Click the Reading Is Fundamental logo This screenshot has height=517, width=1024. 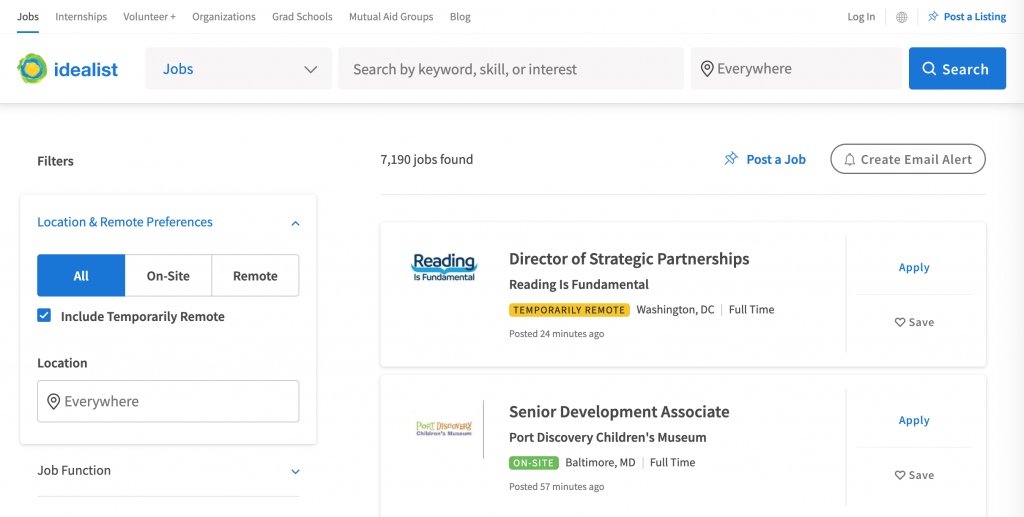[x=444, y=267]
